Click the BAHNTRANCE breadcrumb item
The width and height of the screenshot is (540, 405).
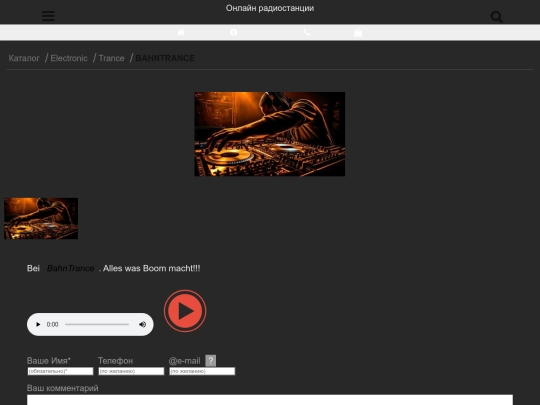[x=165, y=58]
